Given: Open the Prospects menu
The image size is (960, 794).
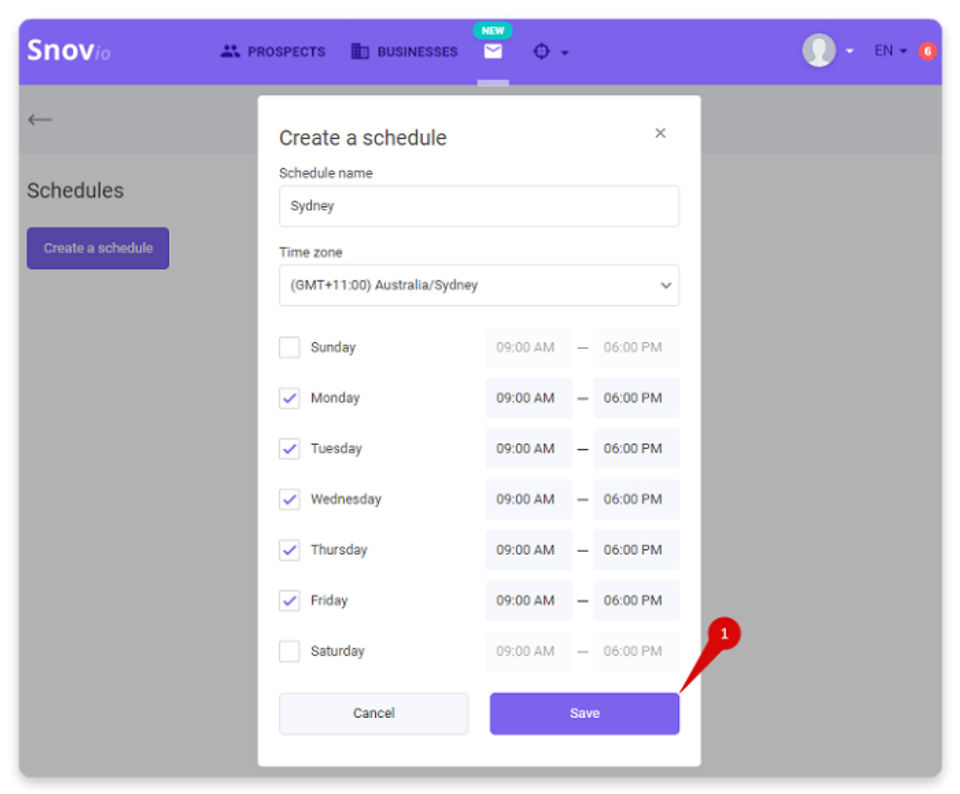Looking at the screenshot, I should pos(273,51).
